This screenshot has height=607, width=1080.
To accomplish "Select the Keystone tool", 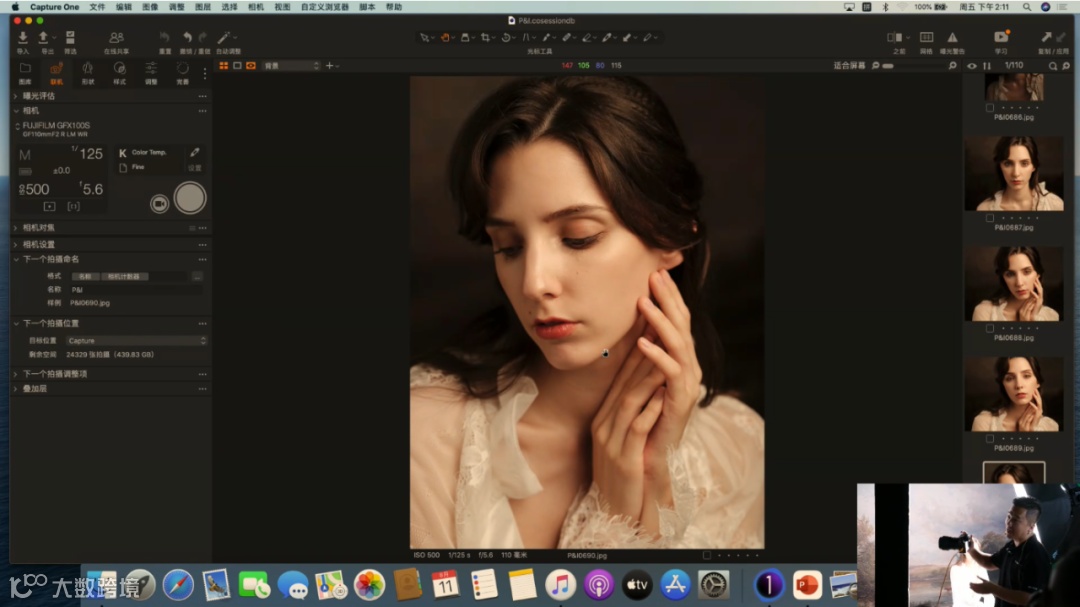I will pos(526,38).
